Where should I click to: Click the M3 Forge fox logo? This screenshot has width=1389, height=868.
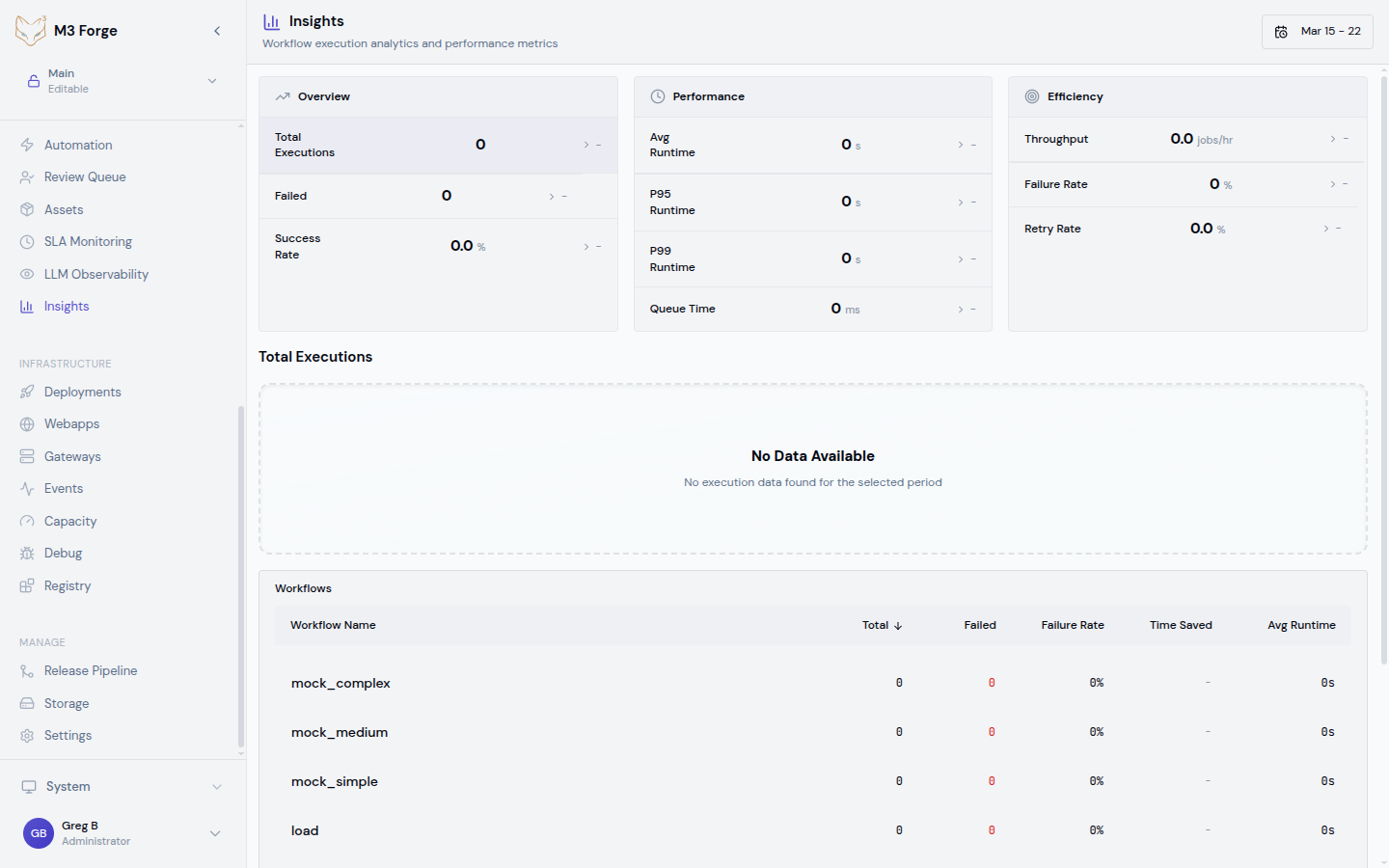pyautogui.click(x=30, y=31)
